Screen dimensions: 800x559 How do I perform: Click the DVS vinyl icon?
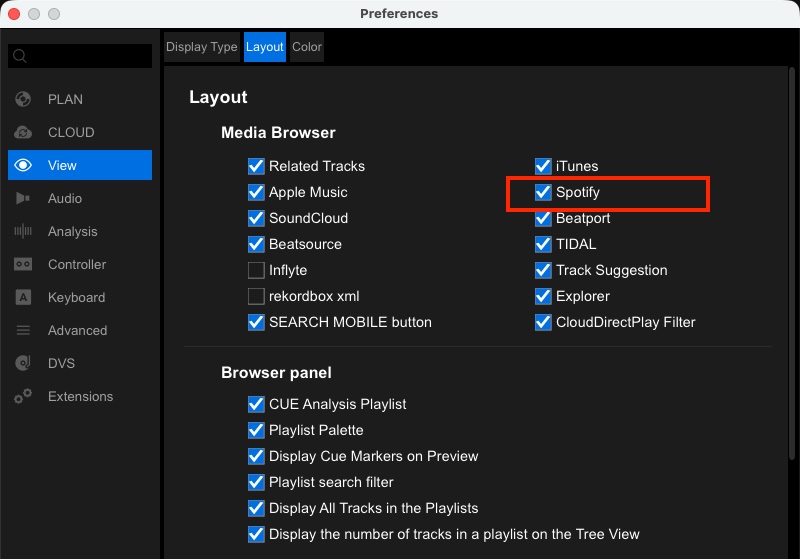tap(23, 363)
